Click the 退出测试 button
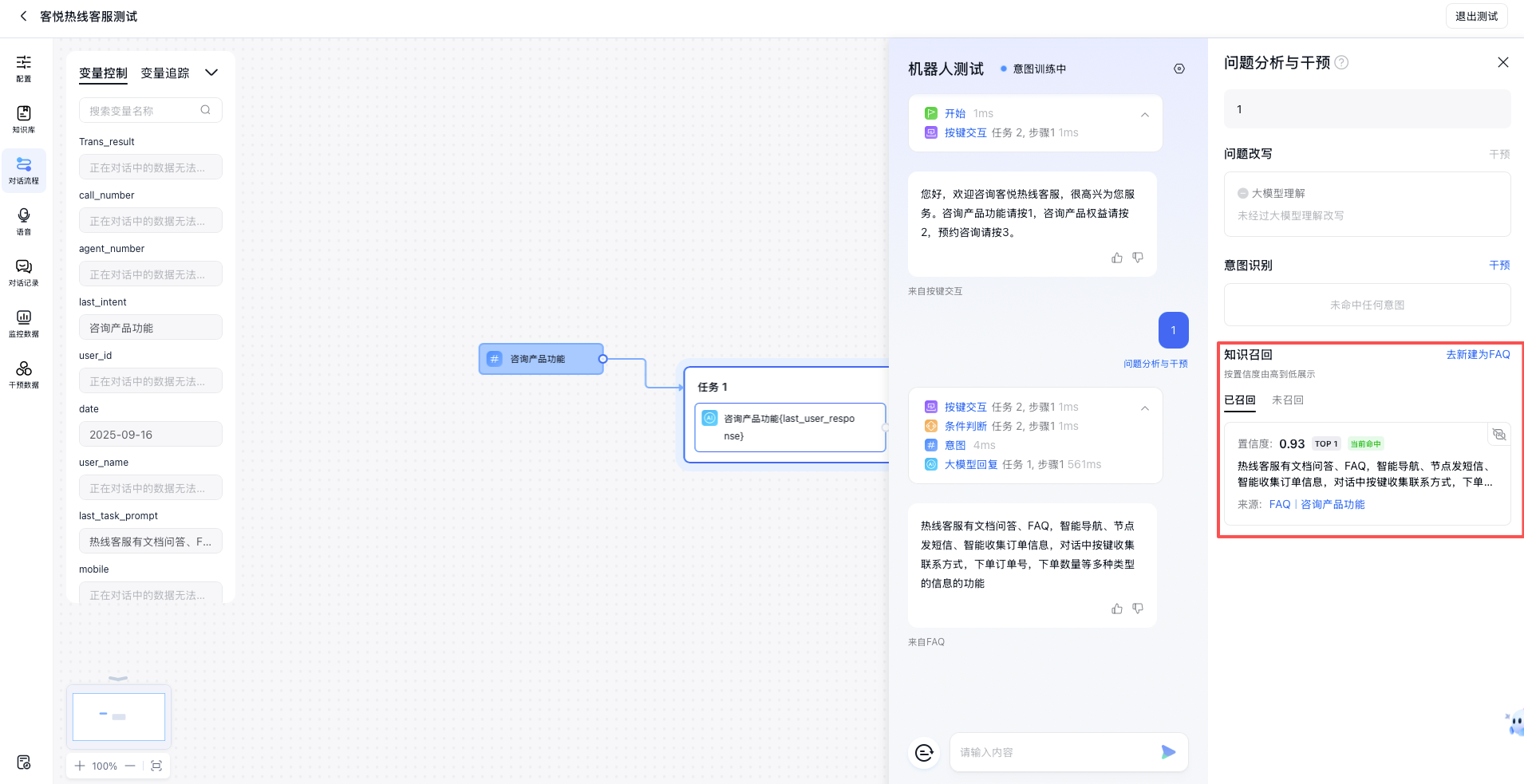The image size is (1524, 784). pyautogui.click(x=1476, y=16)
